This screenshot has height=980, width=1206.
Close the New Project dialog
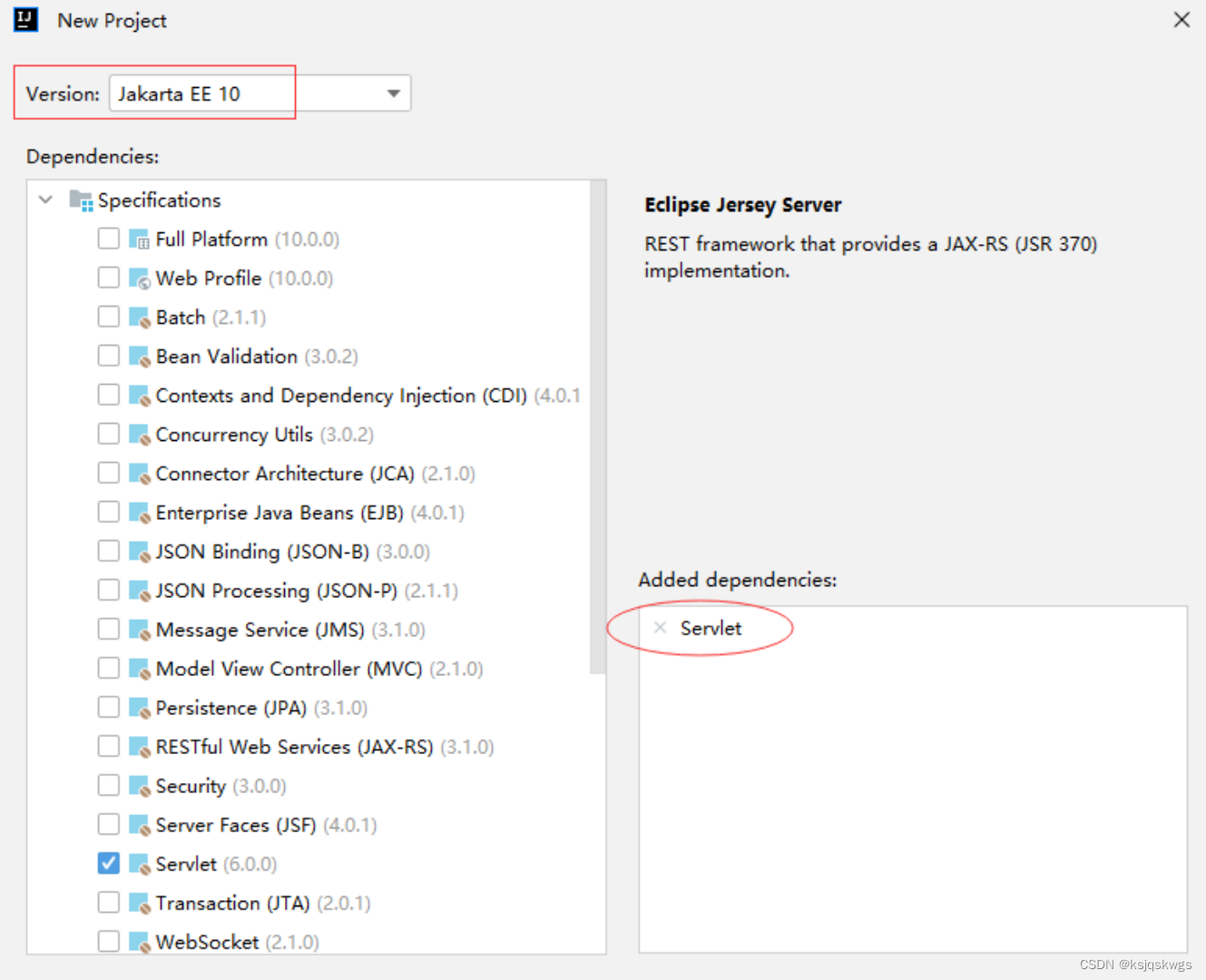(1181, 19)
